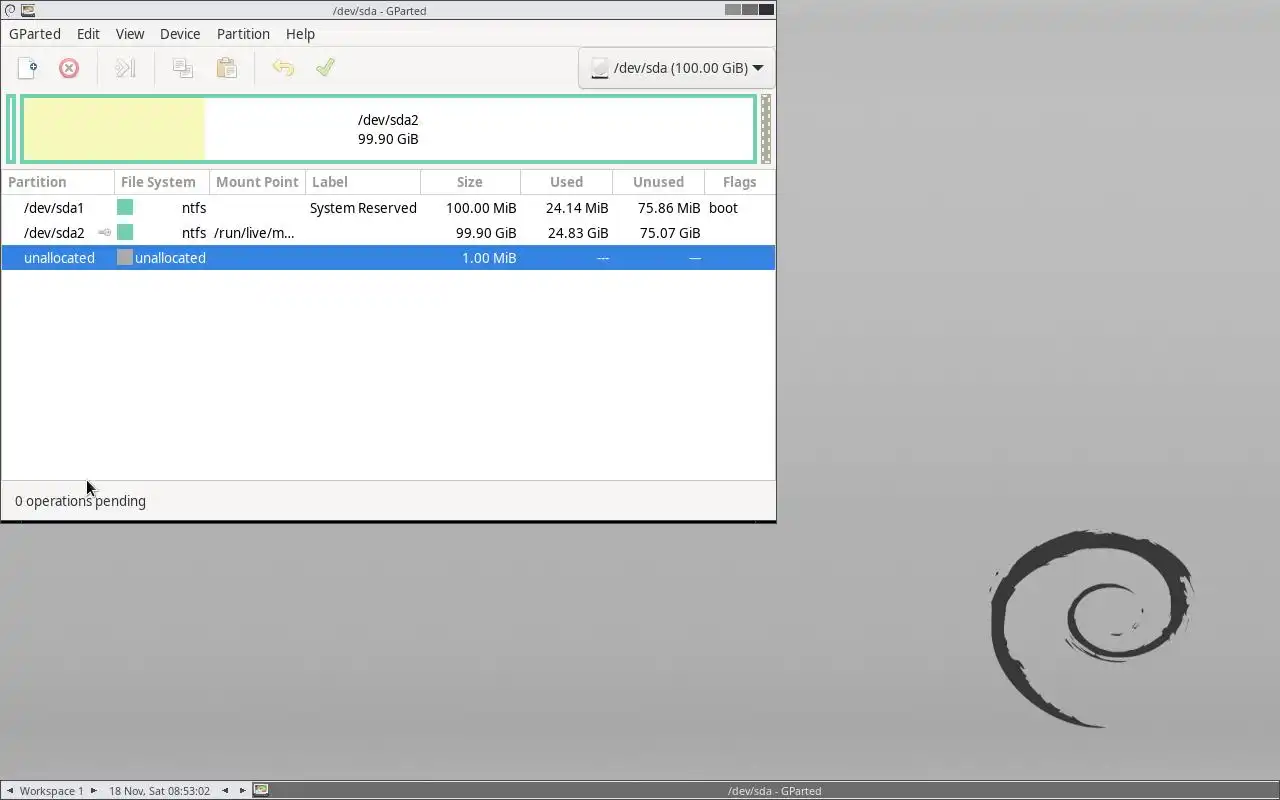This screenshot has height=800, width=1280.
Task: Open the Help menu
Action: coord(300,34)
